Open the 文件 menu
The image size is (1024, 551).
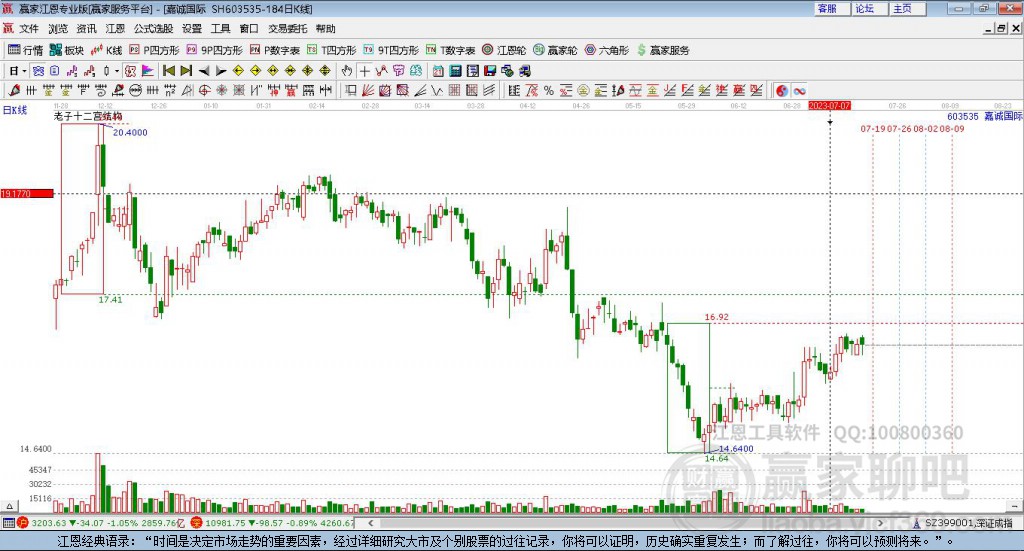[29, 29]
